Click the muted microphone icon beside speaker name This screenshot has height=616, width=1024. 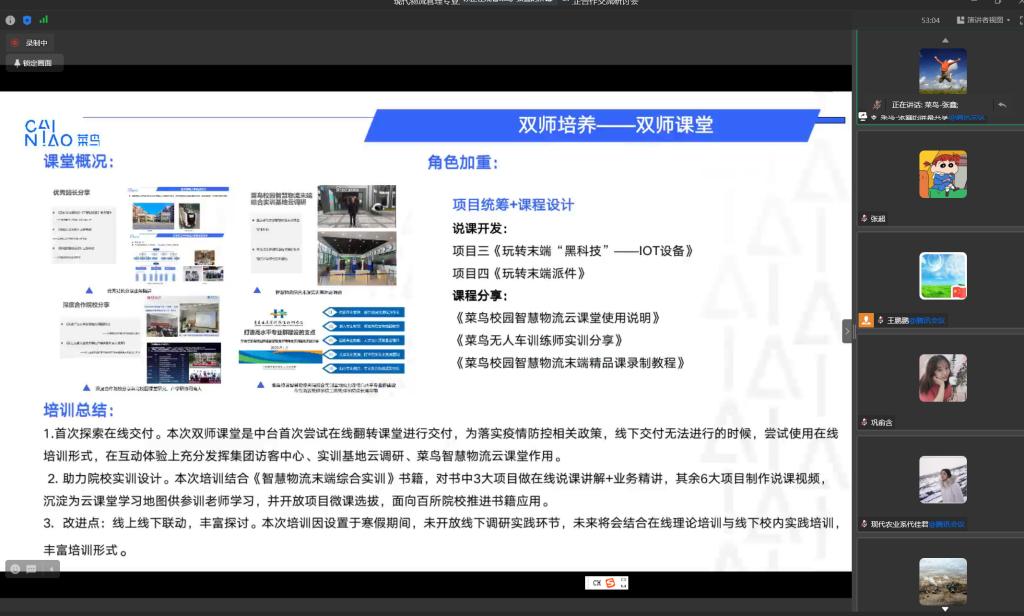tap(877, 104)
